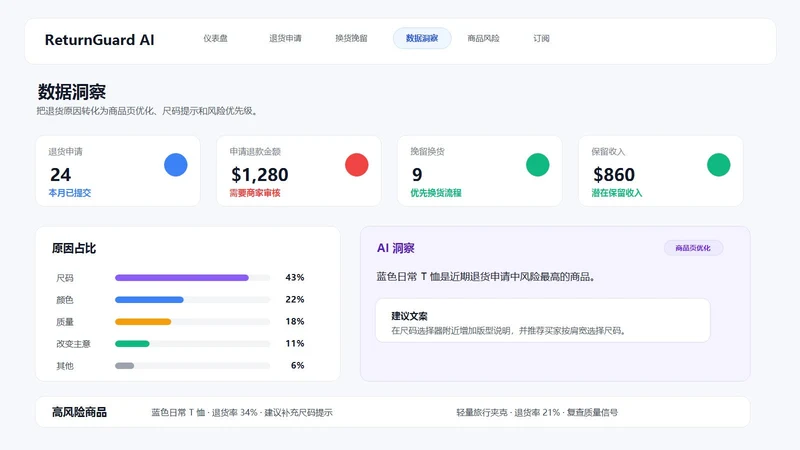Image resolution: width=800 pixels, height=450 pixels.
Task: Click the 建议文案 suggestion box
Action: coord(543,320)
